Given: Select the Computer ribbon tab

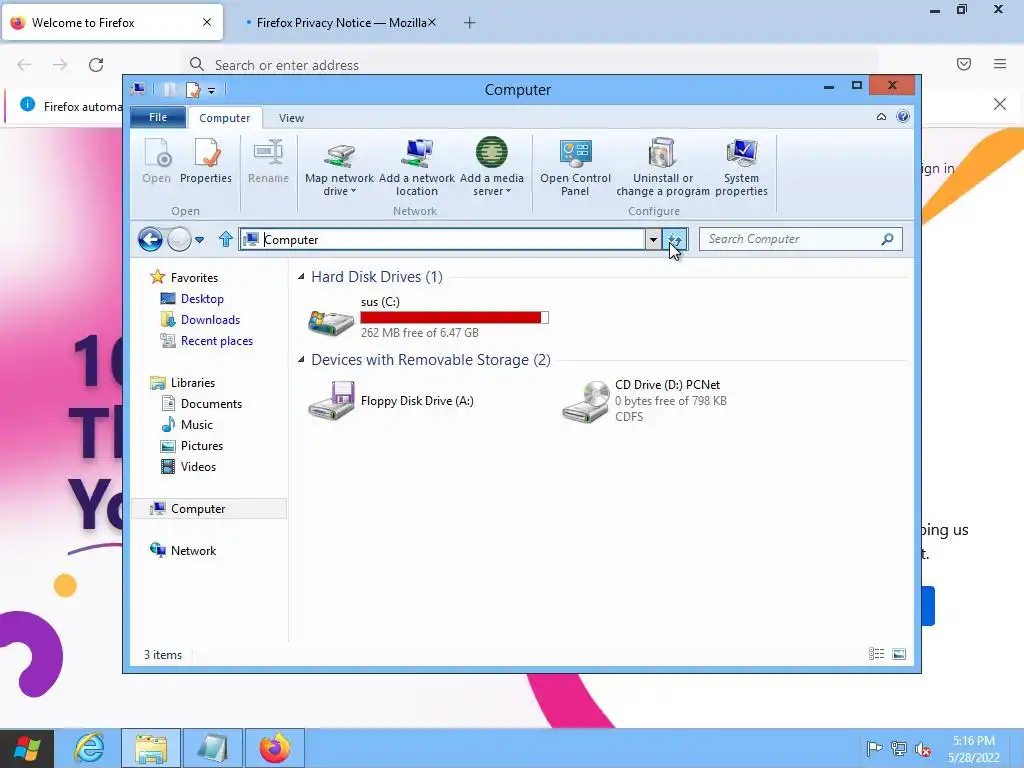Looking at the screenshot, I should tap(225, 118).
